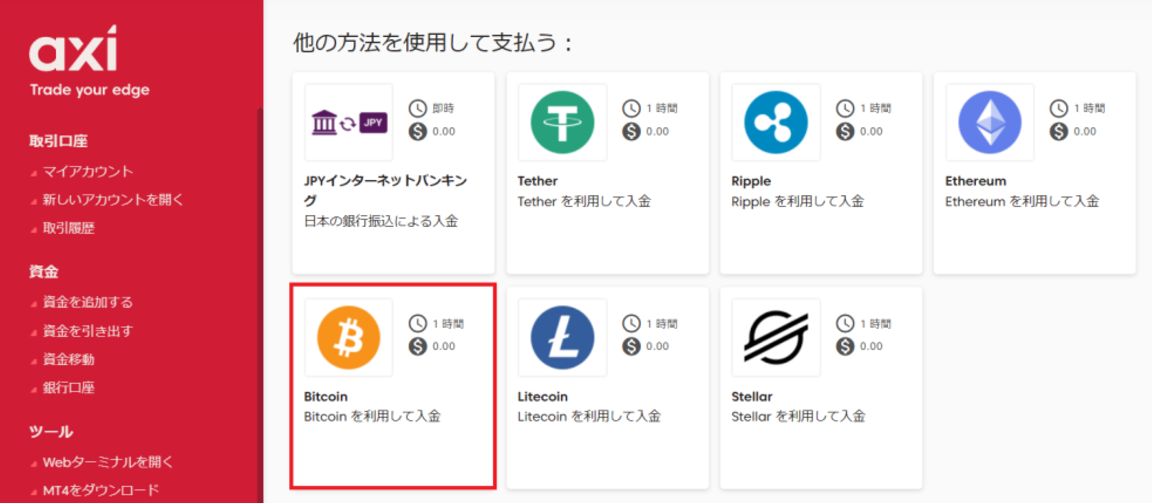
Task: Go to 取引履歴 in the sidebar
Action: pyautogui.click(x=68, y=228)
